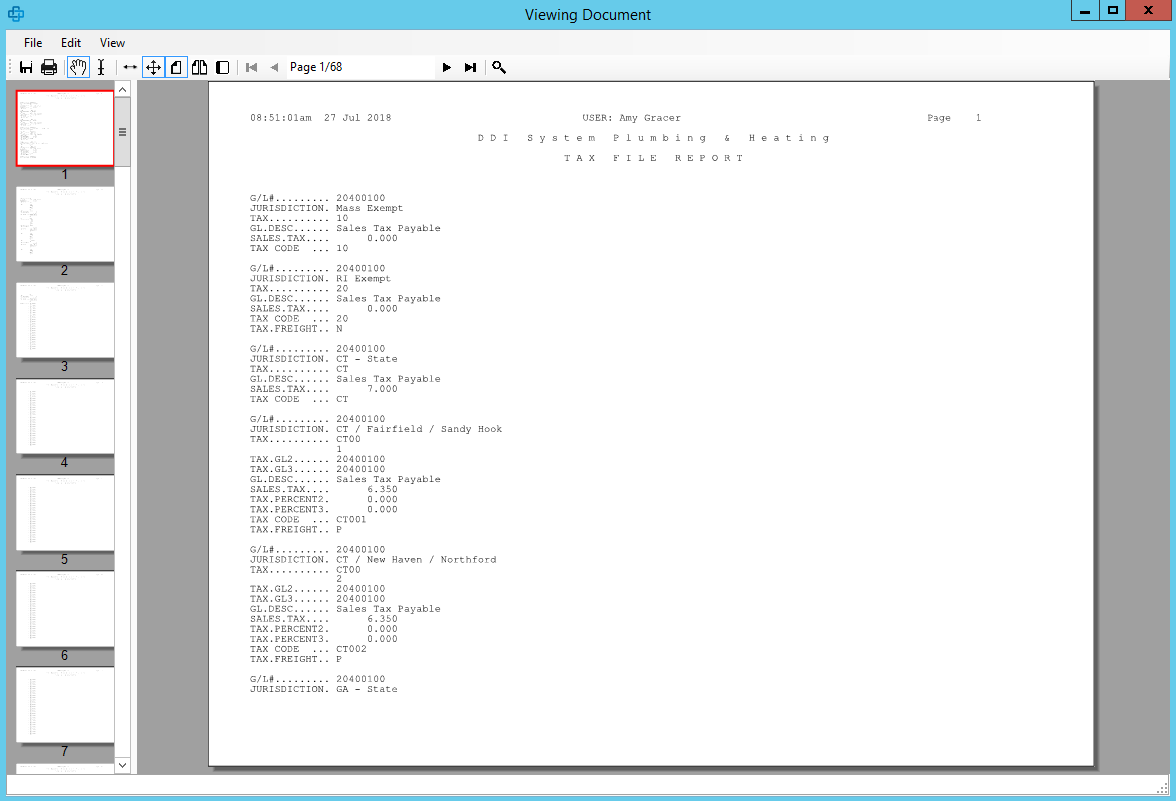Switch to facing pages layout
Screen dimensions: 1176x801
(x=200, y=67)
